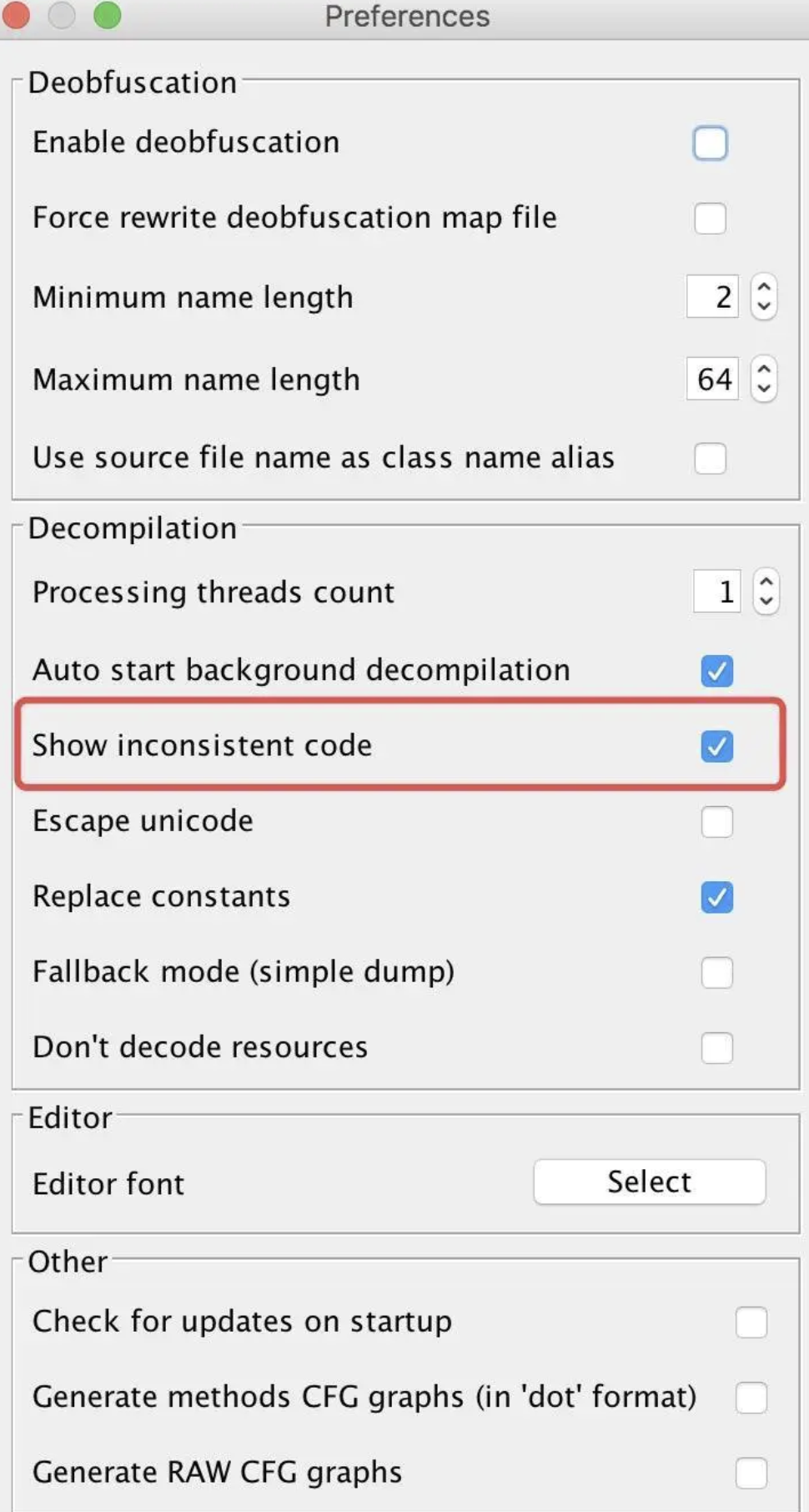The image size is (809, 1512).
Task: Toggle 'Force rewrite deobfuscation map file'
Action: click(710, 218)
